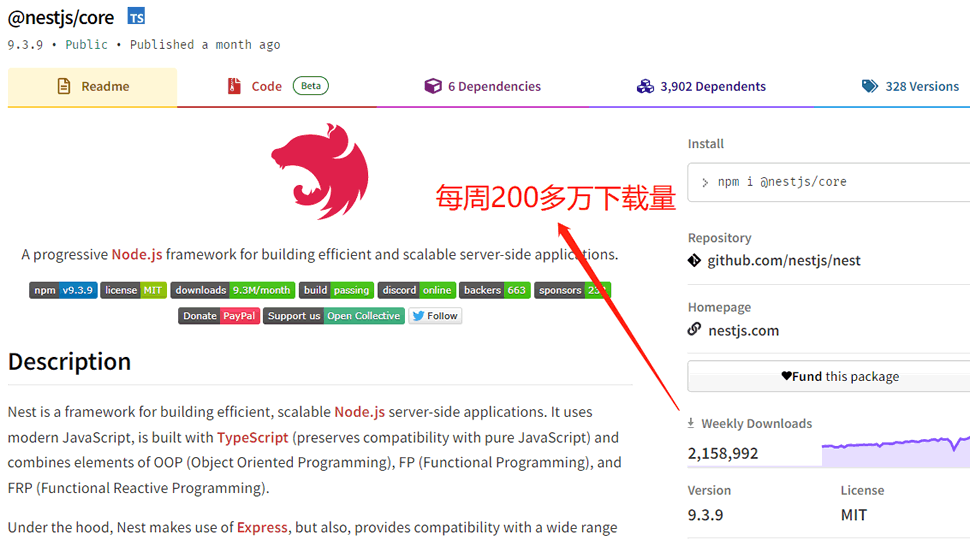Viewport: 970px width, 541px height.
Task: Click the Versions tags icon
Action: pos(870,86)
